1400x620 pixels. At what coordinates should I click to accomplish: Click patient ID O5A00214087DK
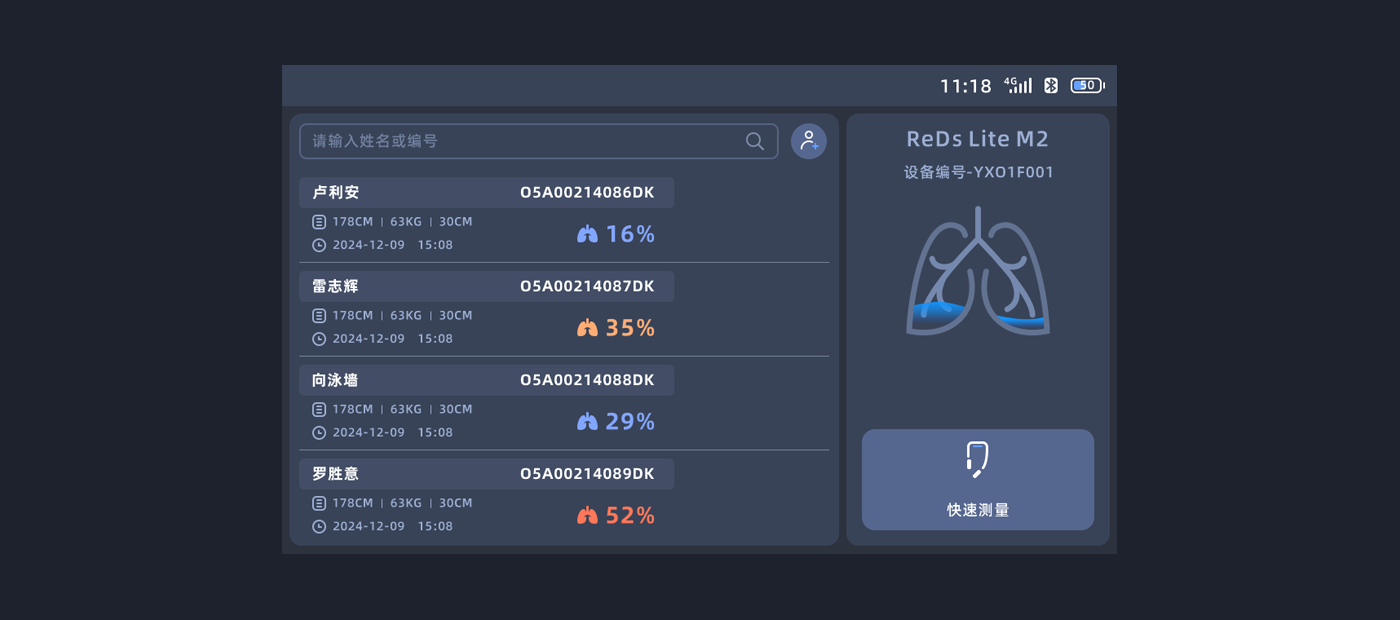[587, 287]
